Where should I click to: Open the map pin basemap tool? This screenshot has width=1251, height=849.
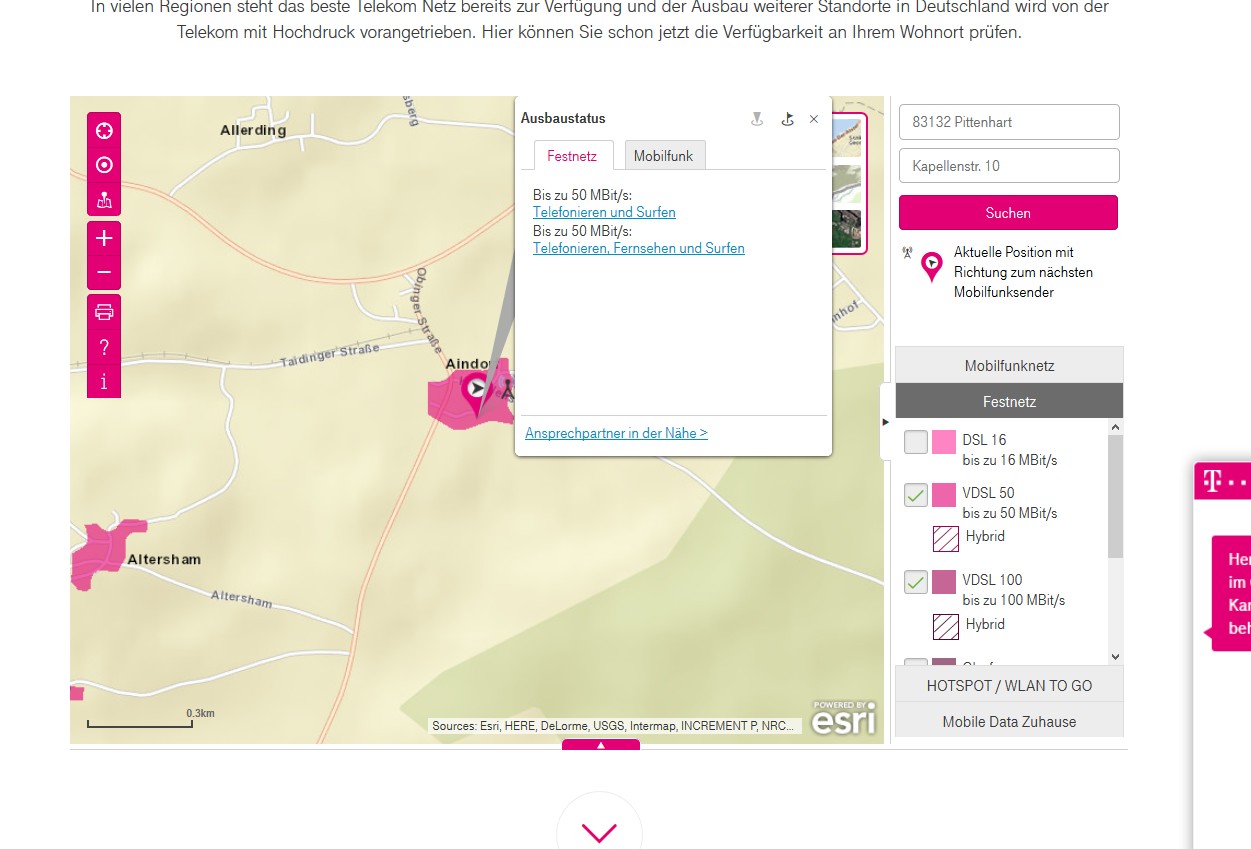(104, 200)
